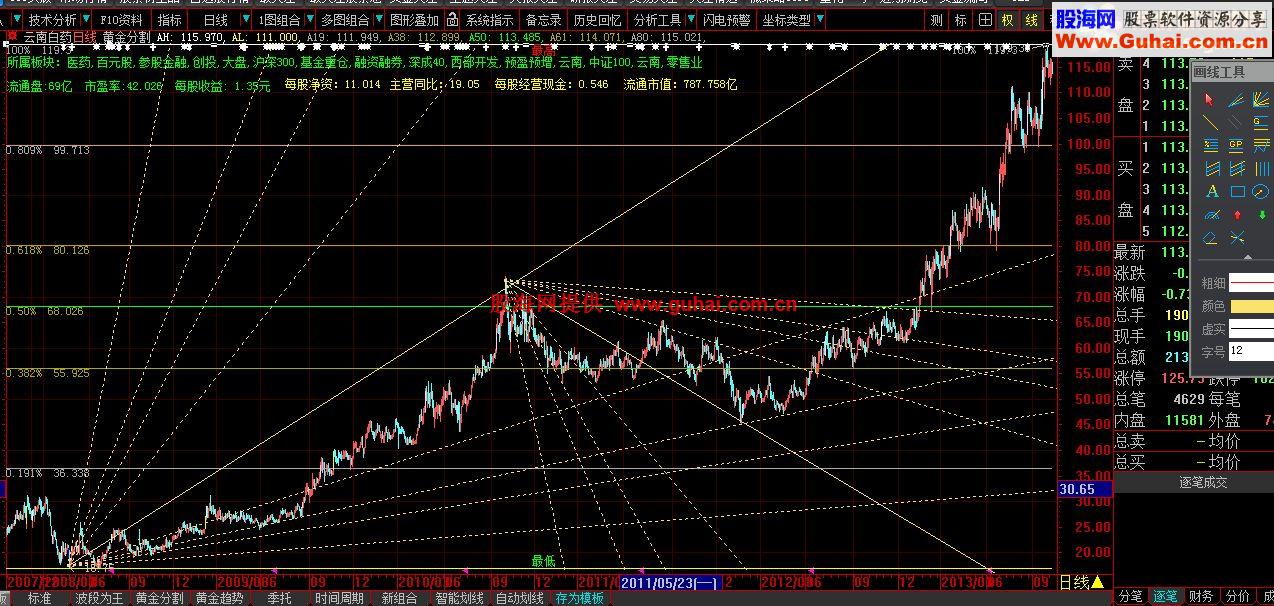
Task: Select the rectangle drawing tool
Action: [1237, 191]
